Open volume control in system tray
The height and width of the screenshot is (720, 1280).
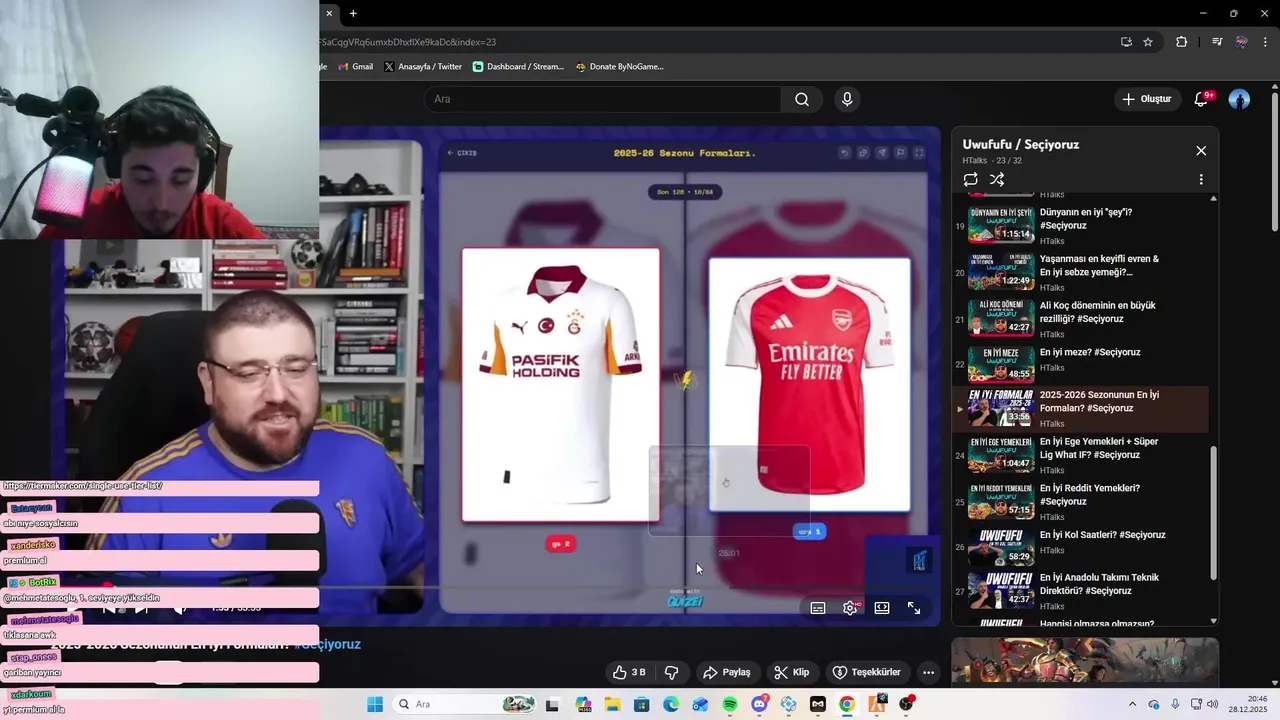[1213, 704]
